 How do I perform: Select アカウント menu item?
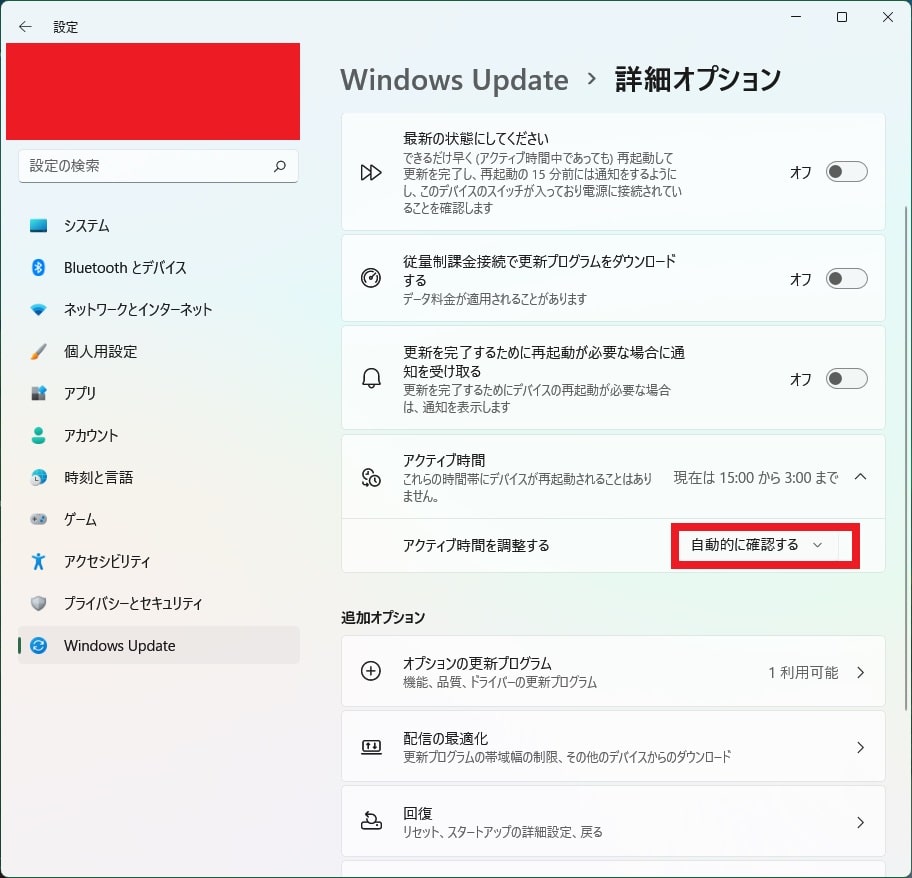pos(159,436)
